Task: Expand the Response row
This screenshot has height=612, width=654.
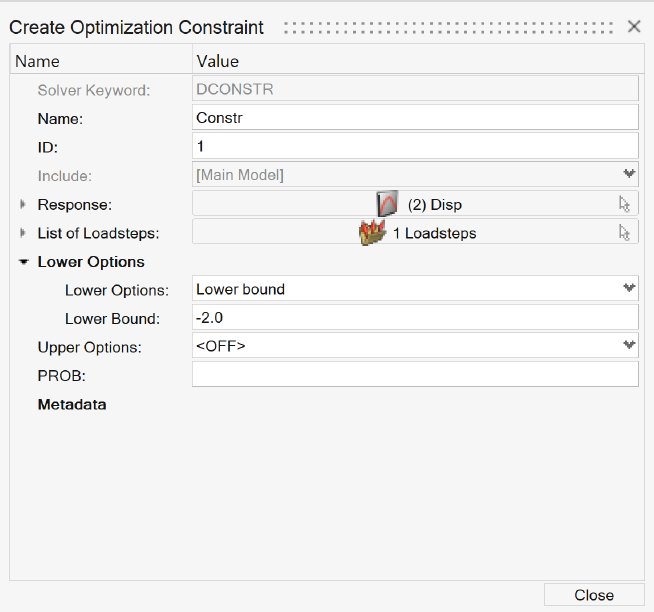Action: point(24,204)
